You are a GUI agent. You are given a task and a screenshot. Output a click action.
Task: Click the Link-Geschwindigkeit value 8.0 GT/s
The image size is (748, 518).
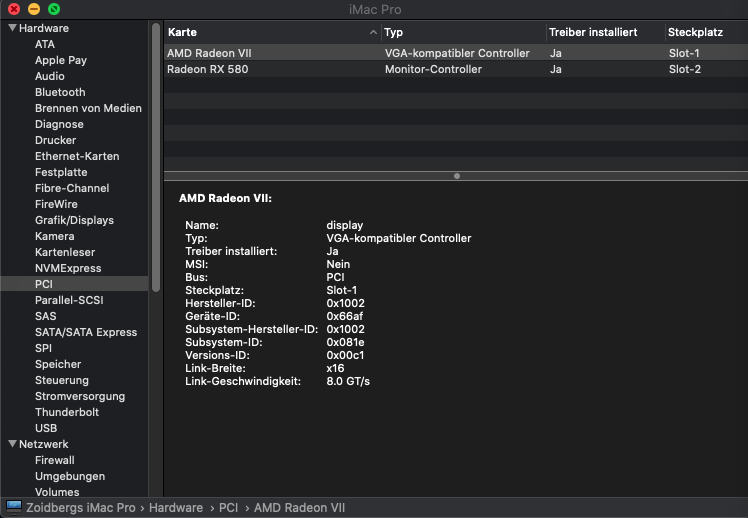[348, 381]
